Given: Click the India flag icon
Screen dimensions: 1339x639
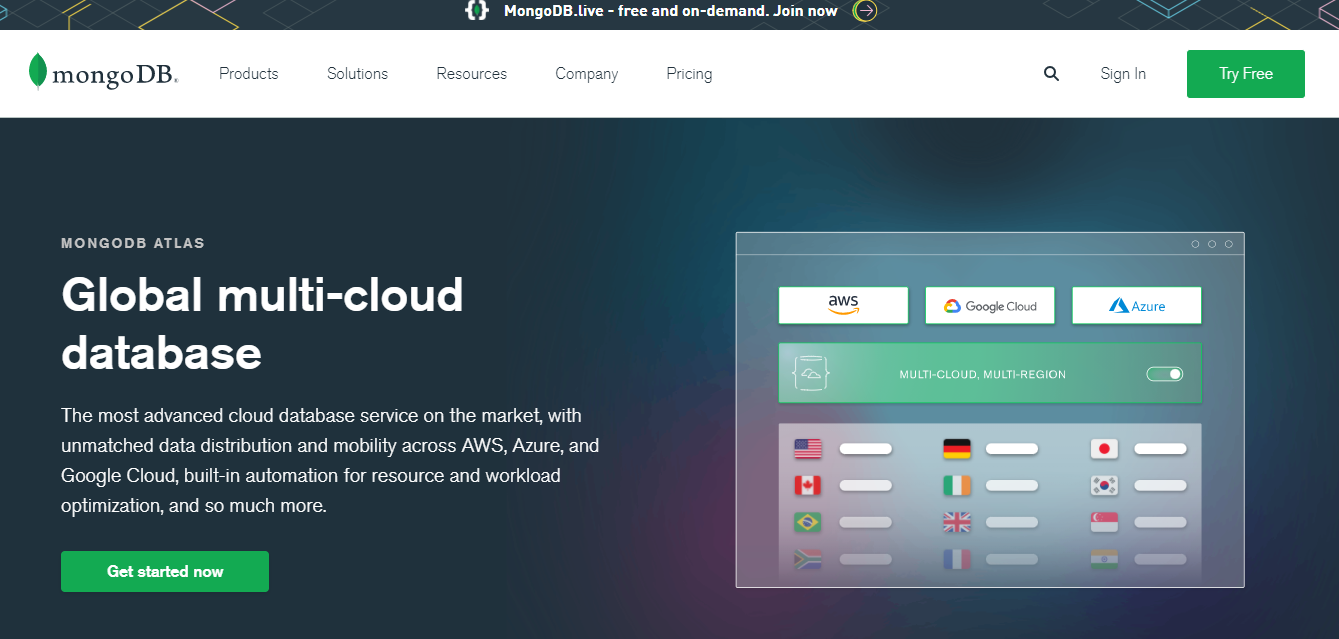Looking at the screenshot, I should click(1104, 559).
